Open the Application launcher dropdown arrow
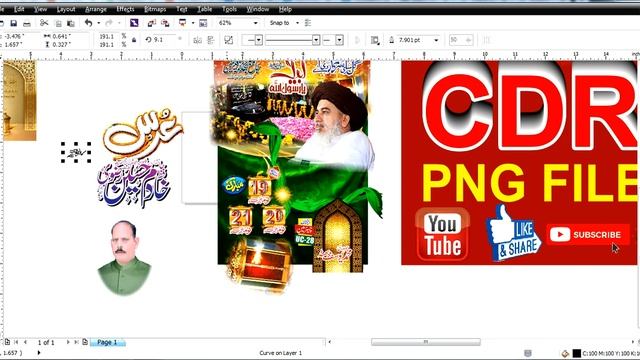This screenshot has height=360, width=640. click(193, 23)
